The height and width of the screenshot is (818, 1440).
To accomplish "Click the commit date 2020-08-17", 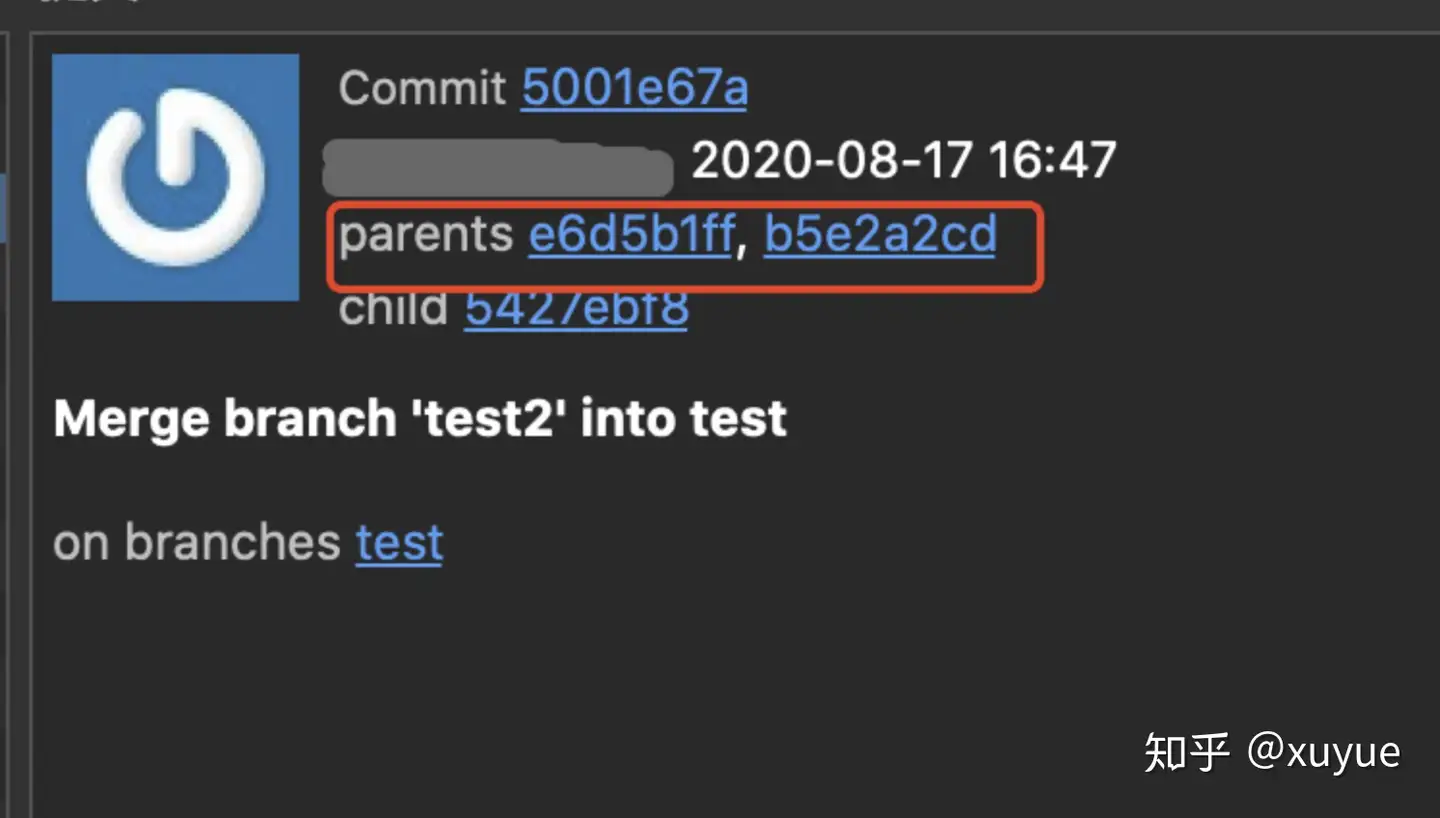I will 832,160.
